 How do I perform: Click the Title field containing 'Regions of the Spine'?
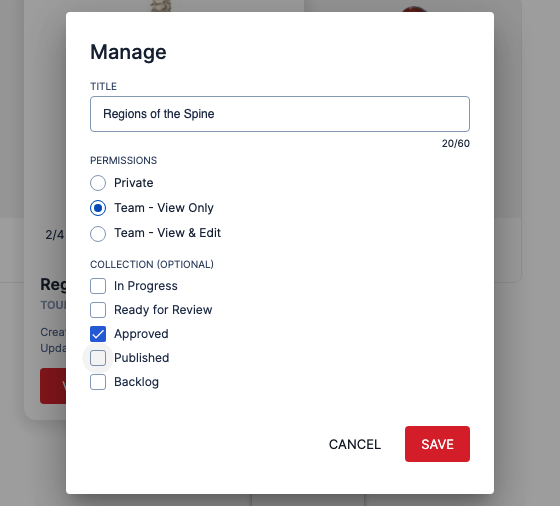280,114
